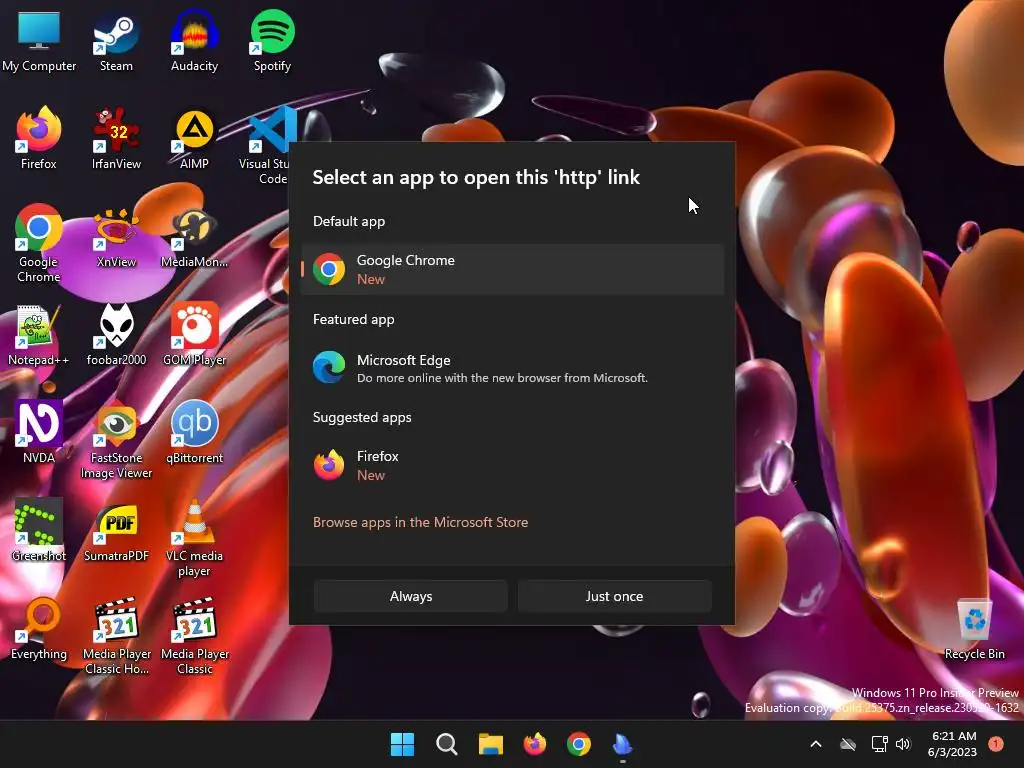Select the Recycle Bin icon
The height and width of the screenshot is (768, 1024).
974,630
